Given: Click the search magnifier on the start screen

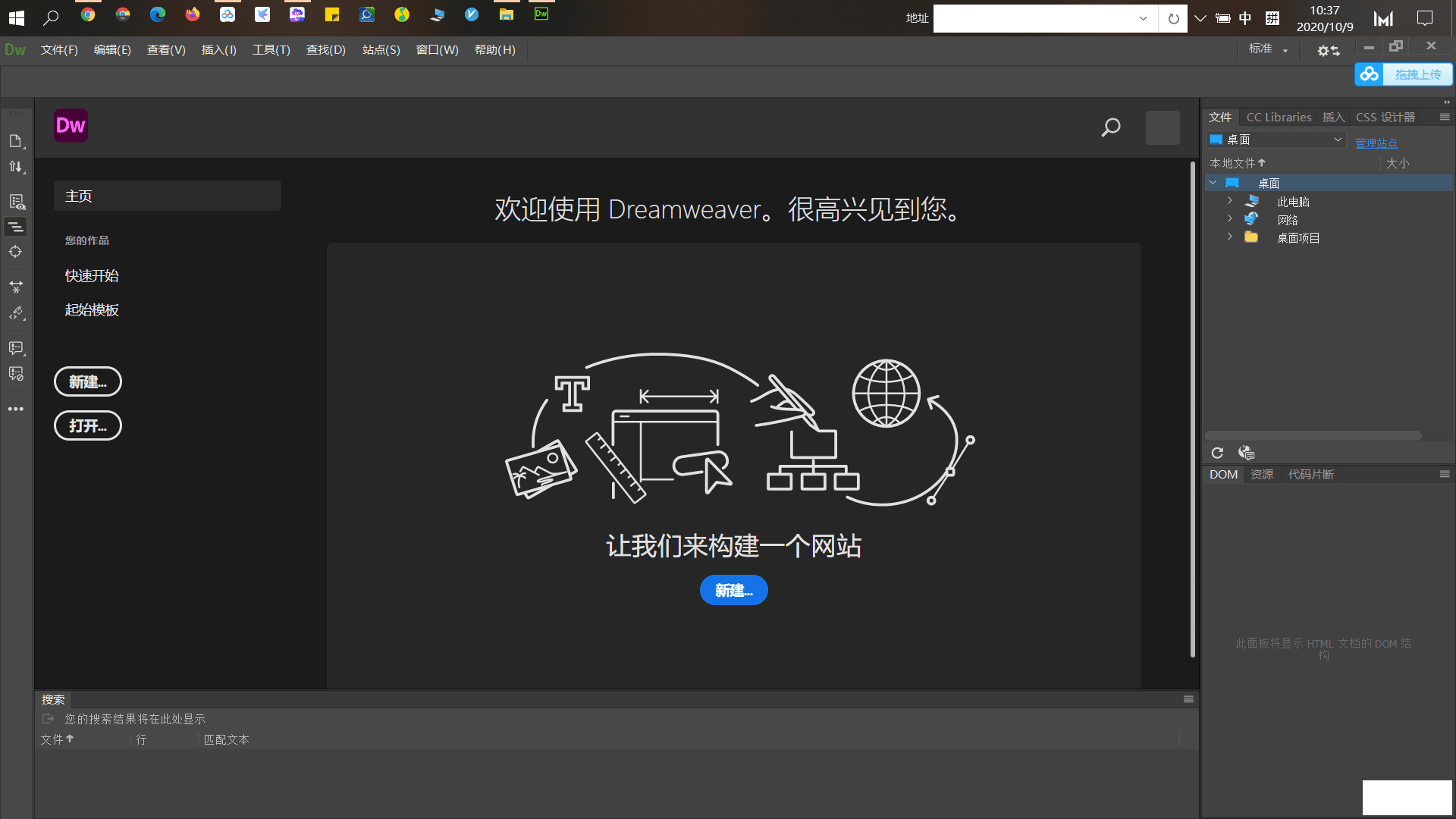Looking at the screenshot, I should click(1111, 127).
